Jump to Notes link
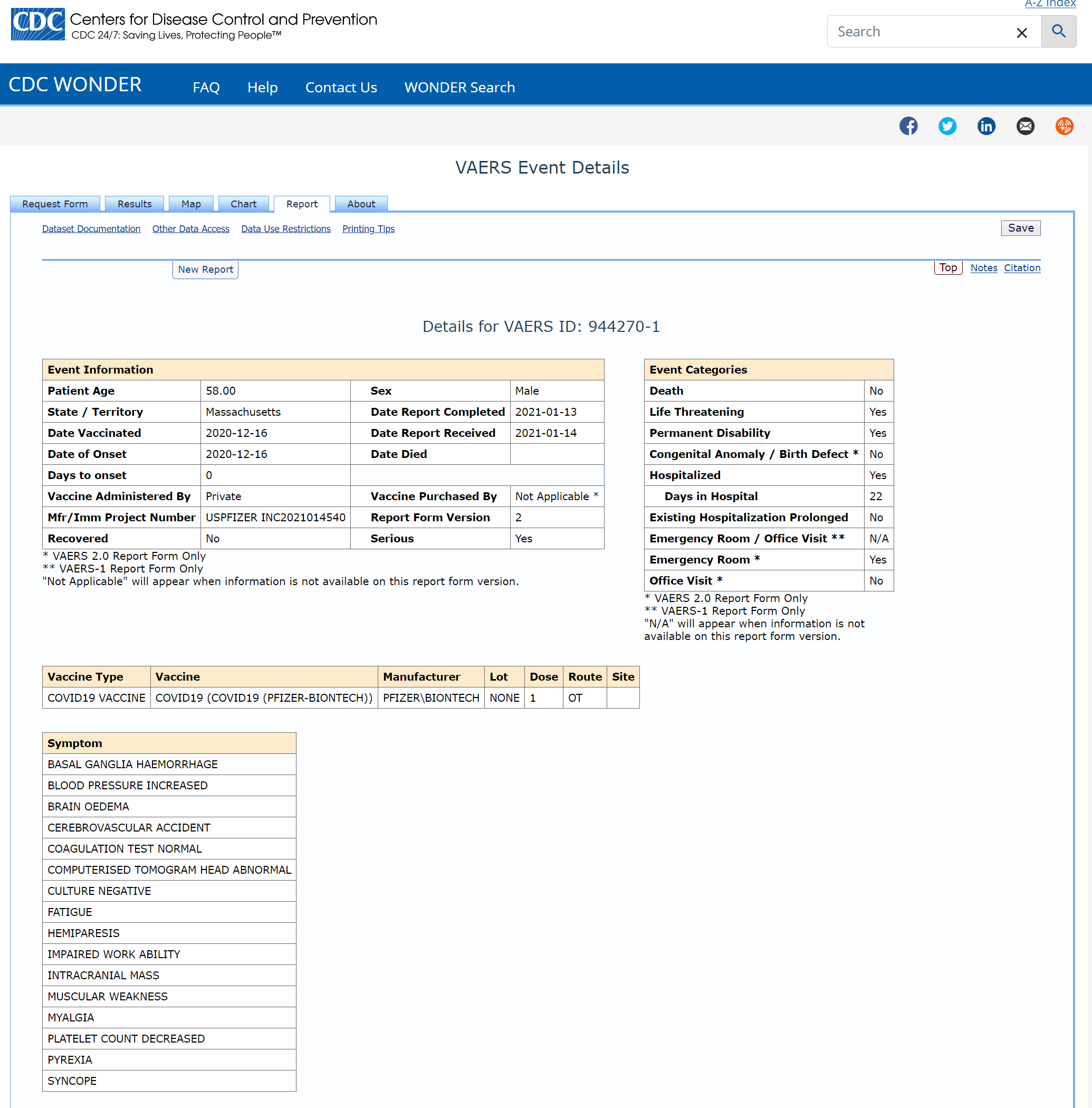1092x1108 pixels. coord(984,268)
